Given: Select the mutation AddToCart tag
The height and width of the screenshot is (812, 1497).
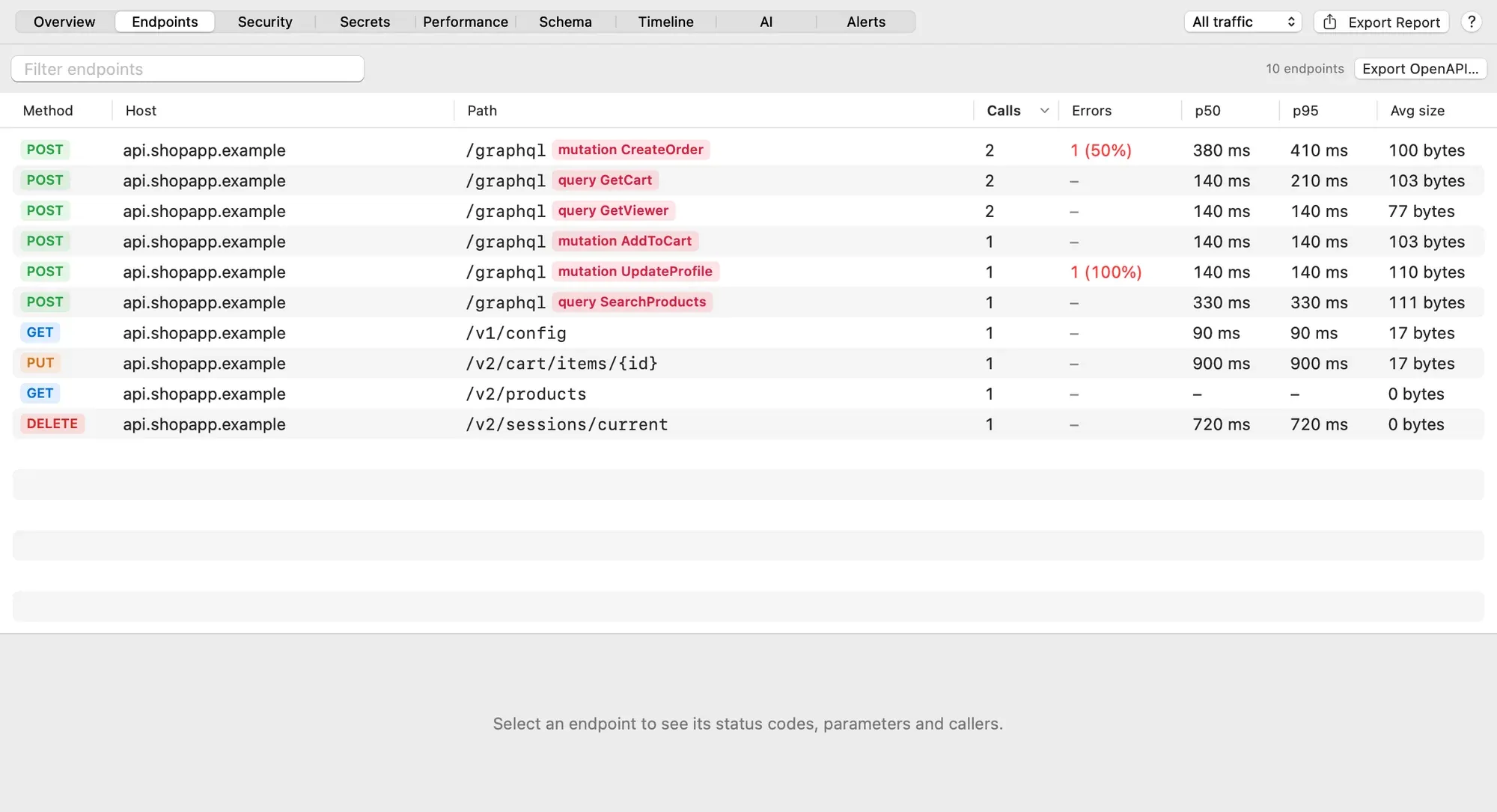Looking at the screenshot, I should (625, 241).
